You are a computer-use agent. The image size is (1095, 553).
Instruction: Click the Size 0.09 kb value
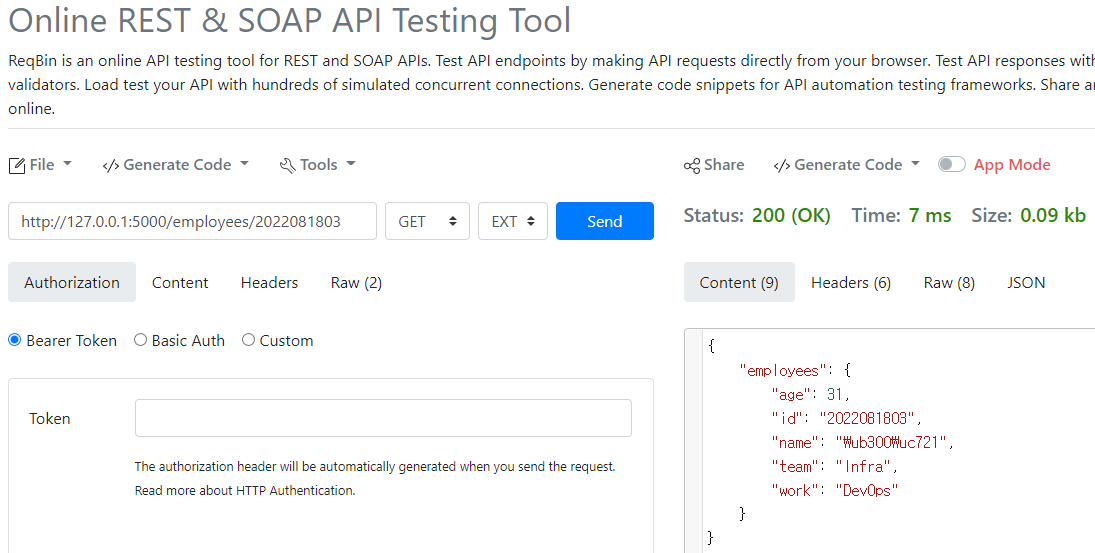(1053, 216)
